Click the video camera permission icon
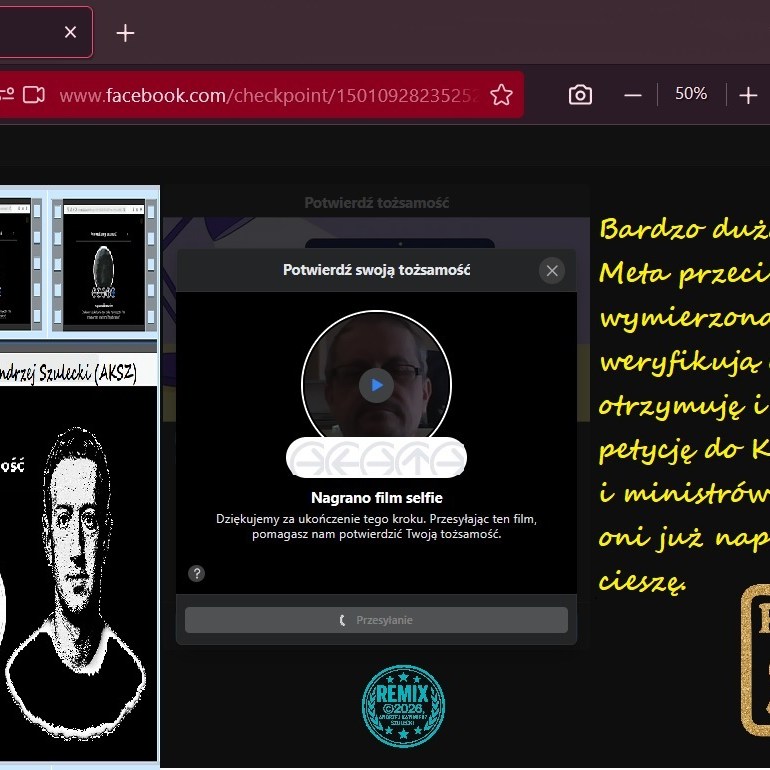The width and height of the screenshot is (770, 770). (34, 95)
